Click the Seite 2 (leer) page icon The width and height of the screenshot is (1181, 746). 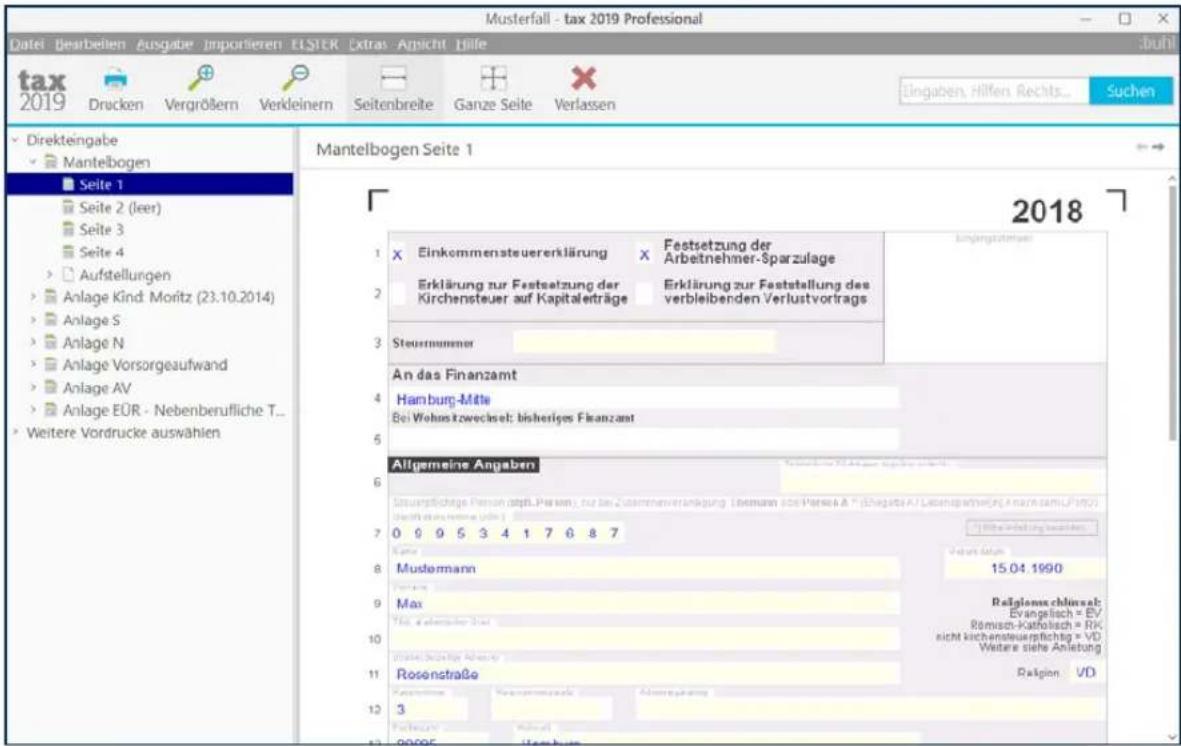69,207
